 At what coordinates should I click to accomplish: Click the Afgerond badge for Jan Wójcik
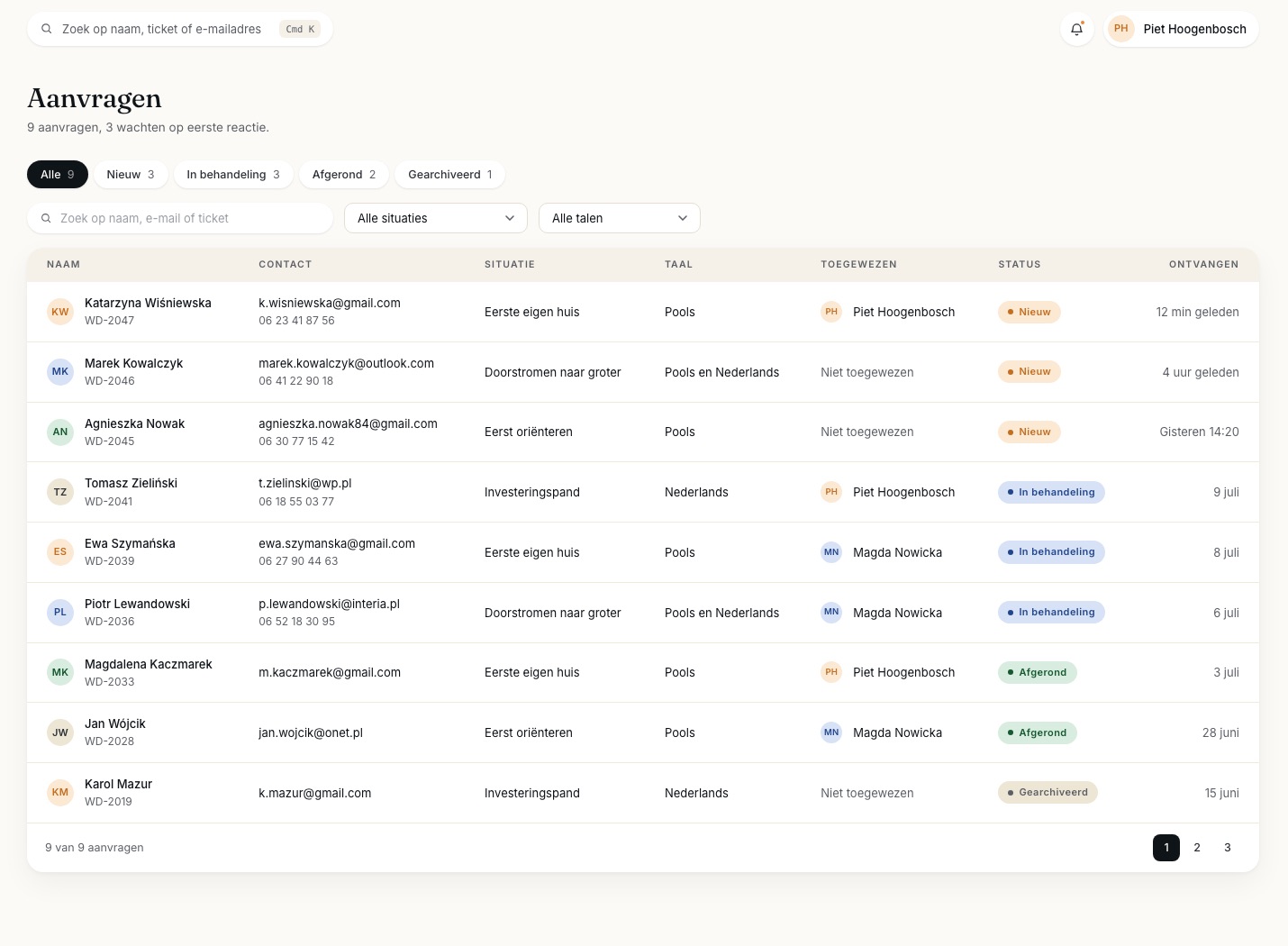coord(1038,732)
